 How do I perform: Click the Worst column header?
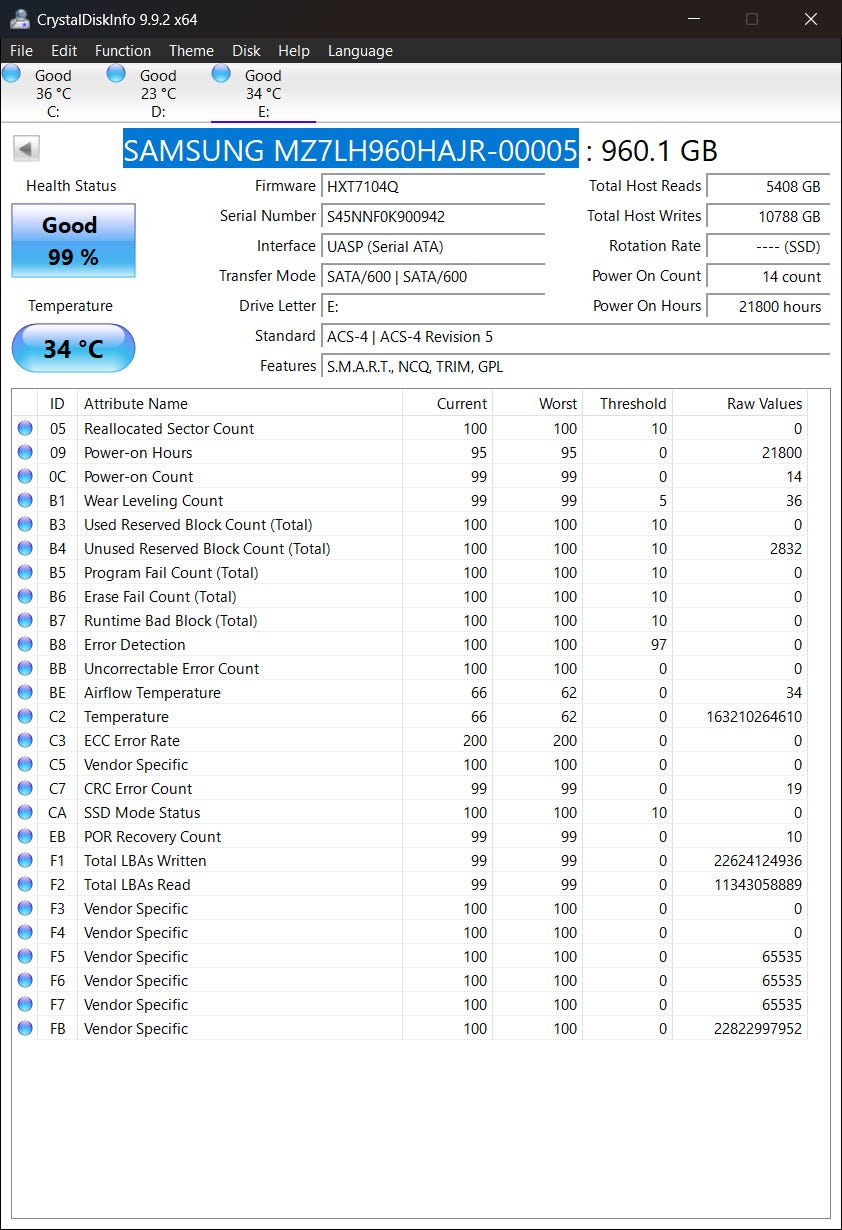coord(538,404)
